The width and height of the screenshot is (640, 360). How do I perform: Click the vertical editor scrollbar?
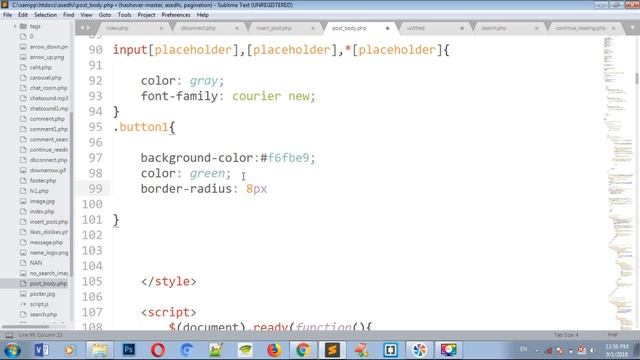(x=637, y=78)
